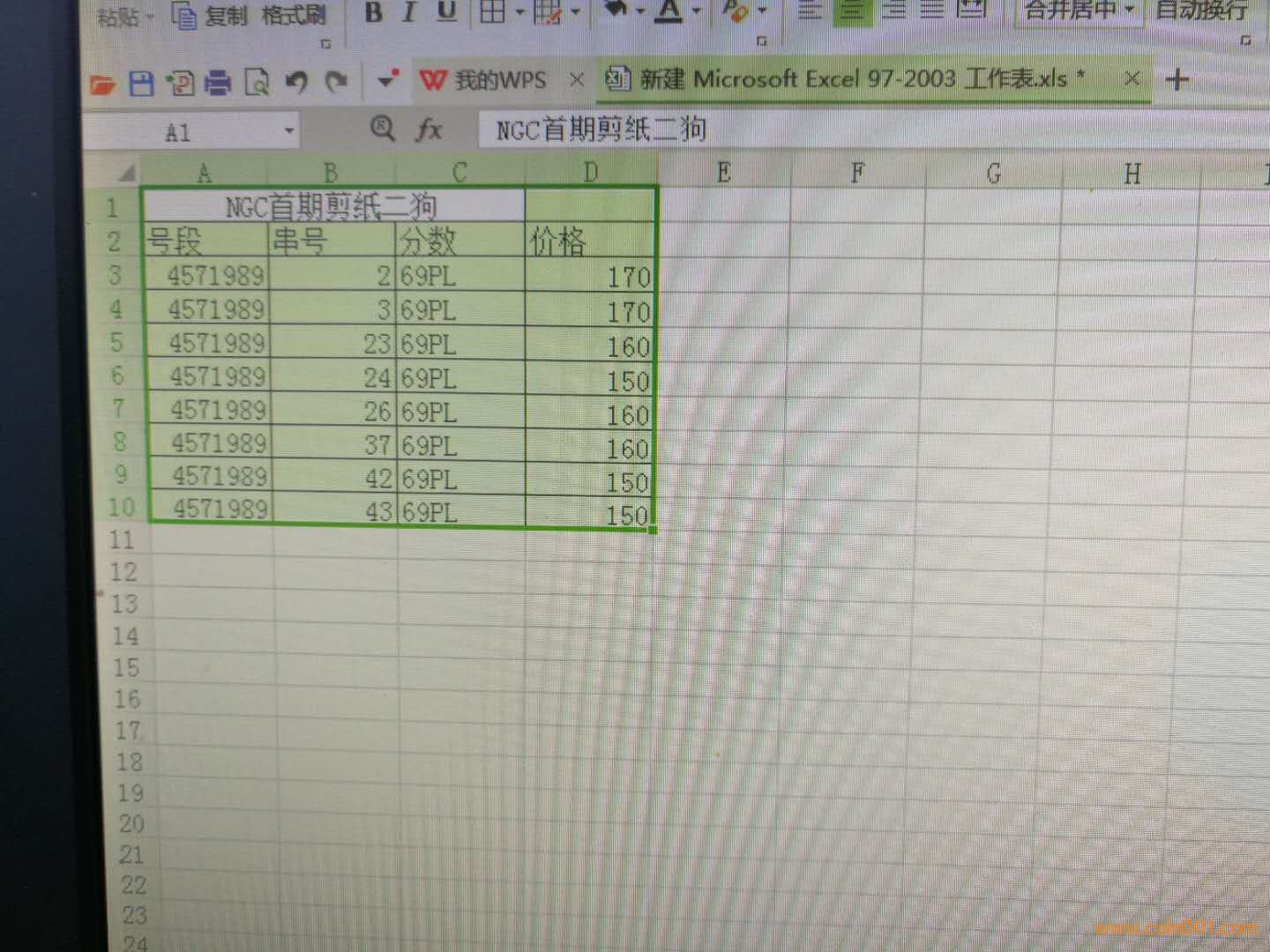Click the Print icon
This screenshot has width=1270, height=952.
[217, 84]
